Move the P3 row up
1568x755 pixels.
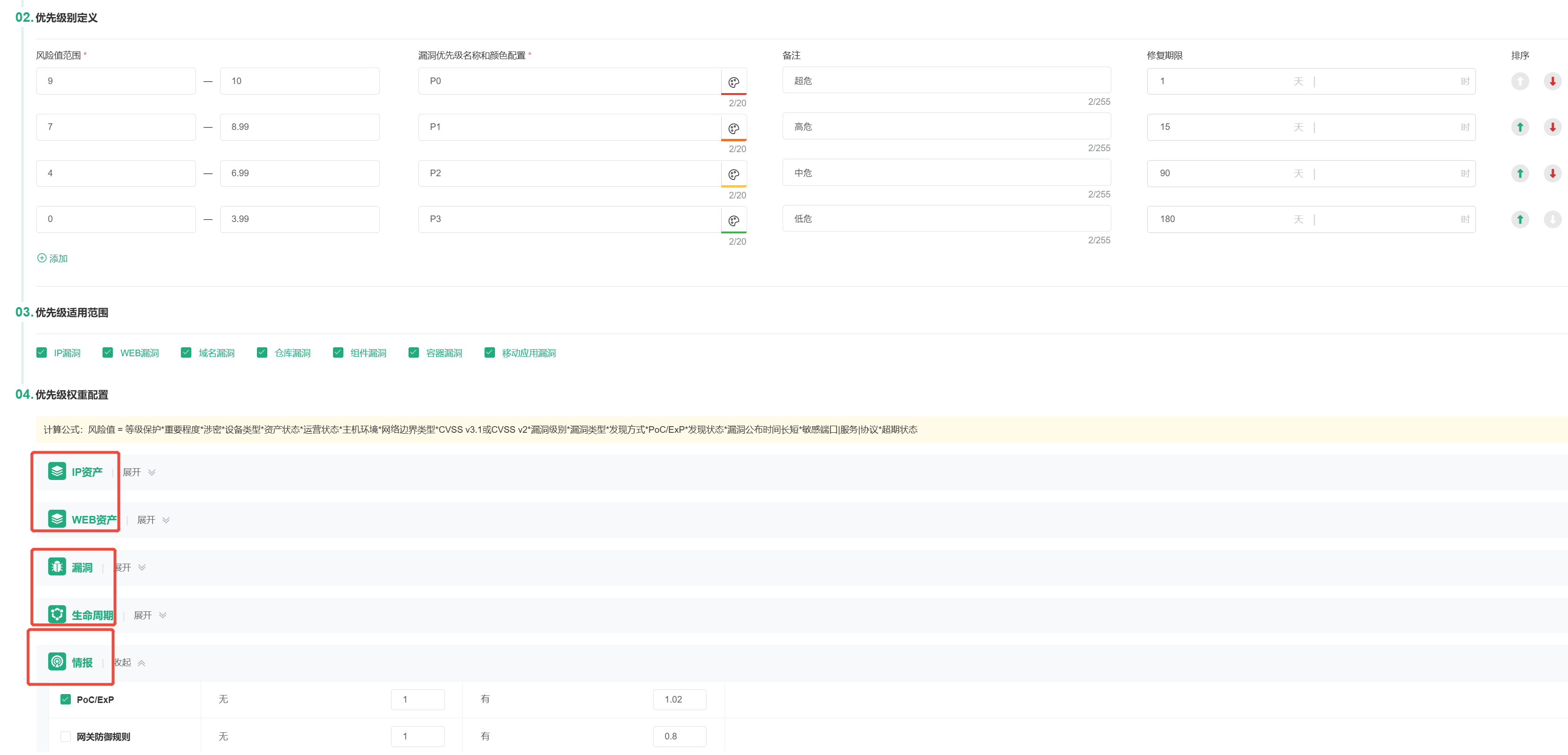(x=1520, y=219)
